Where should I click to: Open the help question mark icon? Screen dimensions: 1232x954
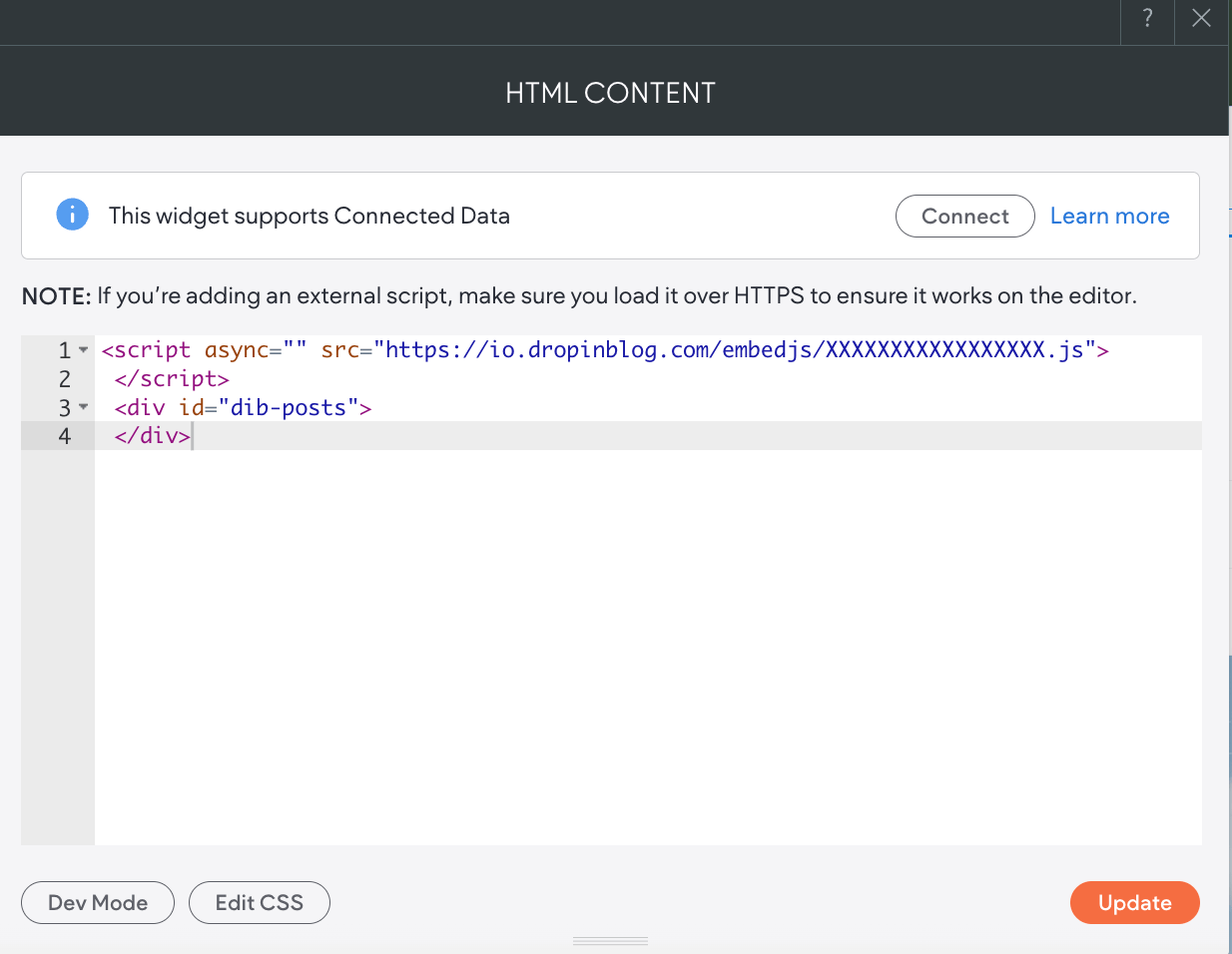(1146, 20)
